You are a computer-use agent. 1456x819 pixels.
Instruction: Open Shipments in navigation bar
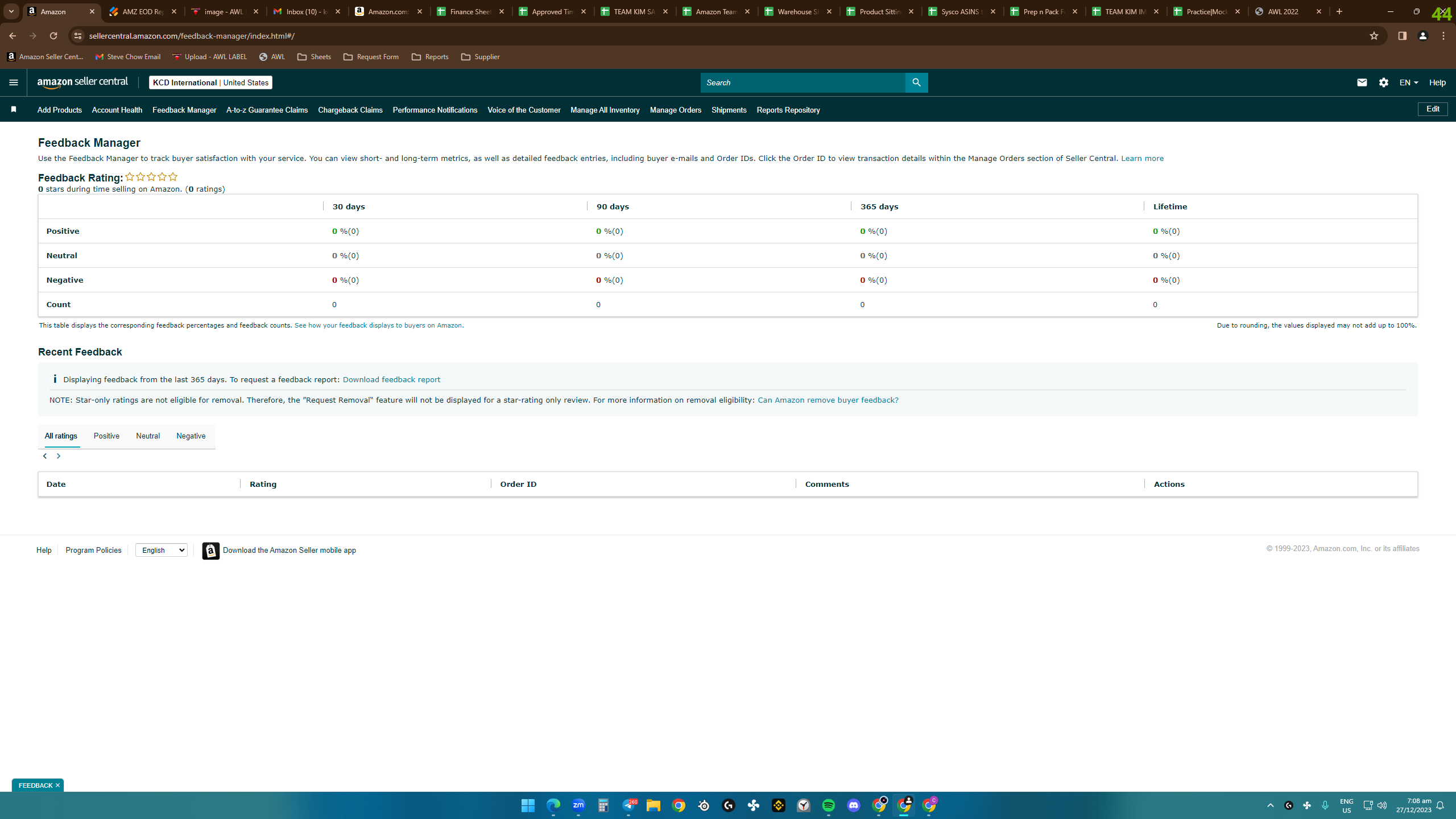pos(729,110)
